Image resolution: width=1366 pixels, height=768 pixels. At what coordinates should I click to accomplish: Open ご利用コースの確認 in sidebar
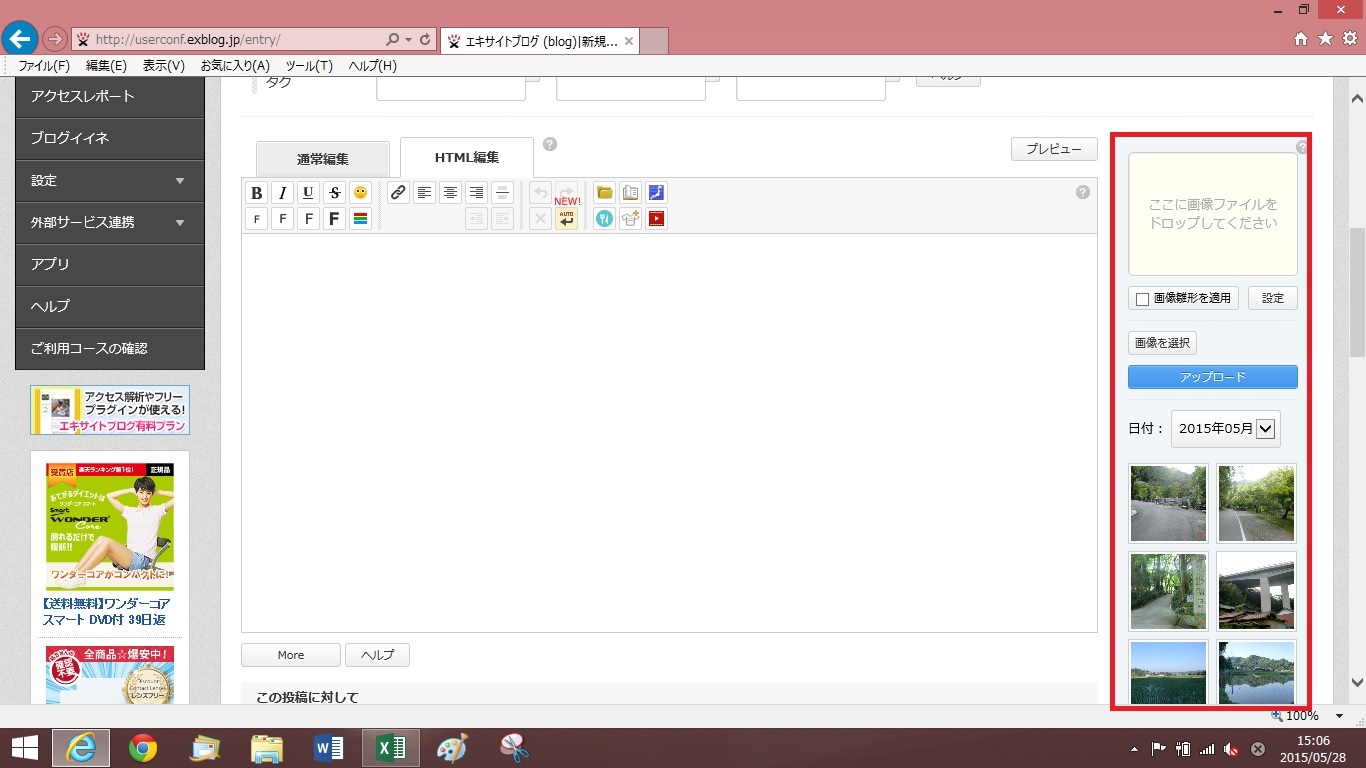click(110, 349)
